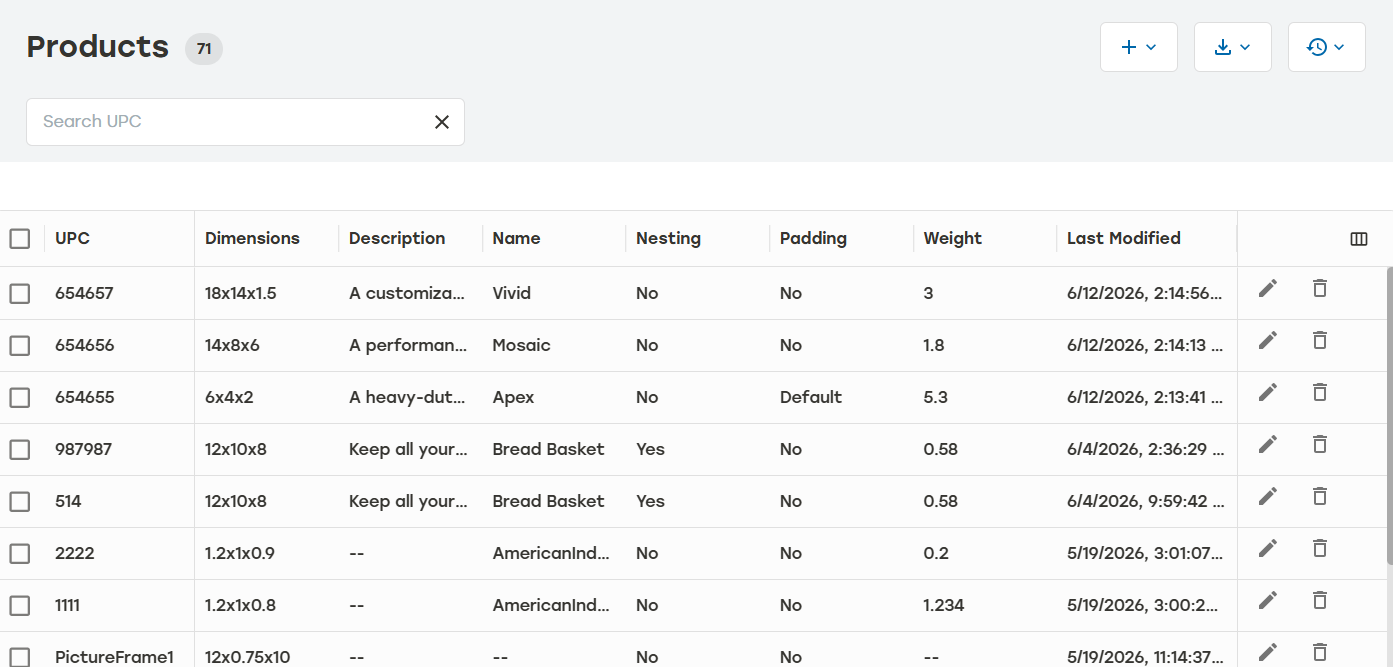Select the name cell 'Mosaic'
Screen dimensions: 1393x667
pyautogui.click(x=521, y=346)
